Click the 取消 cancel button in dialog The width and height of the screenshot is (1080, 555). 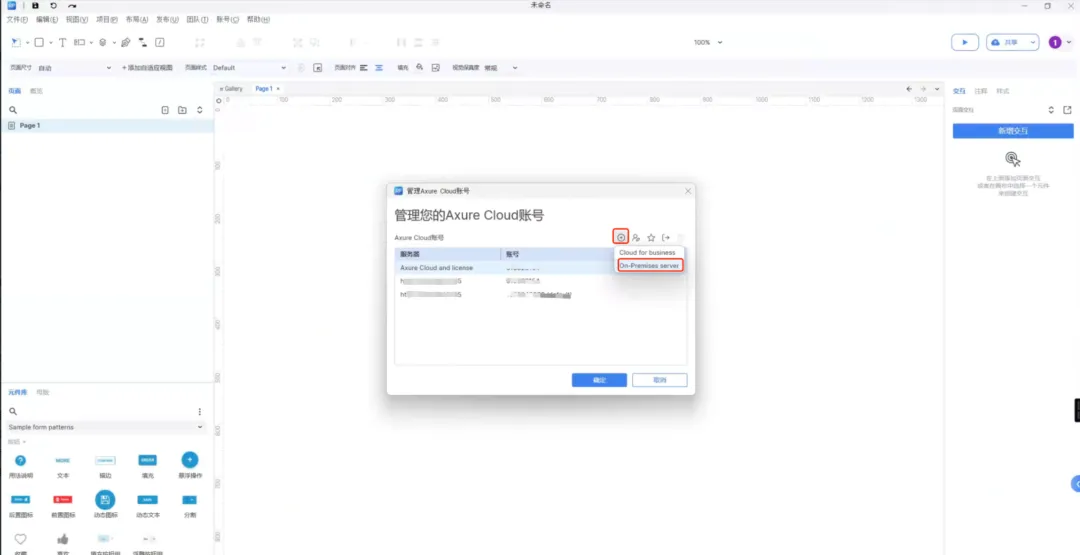(x=659, y=380)
